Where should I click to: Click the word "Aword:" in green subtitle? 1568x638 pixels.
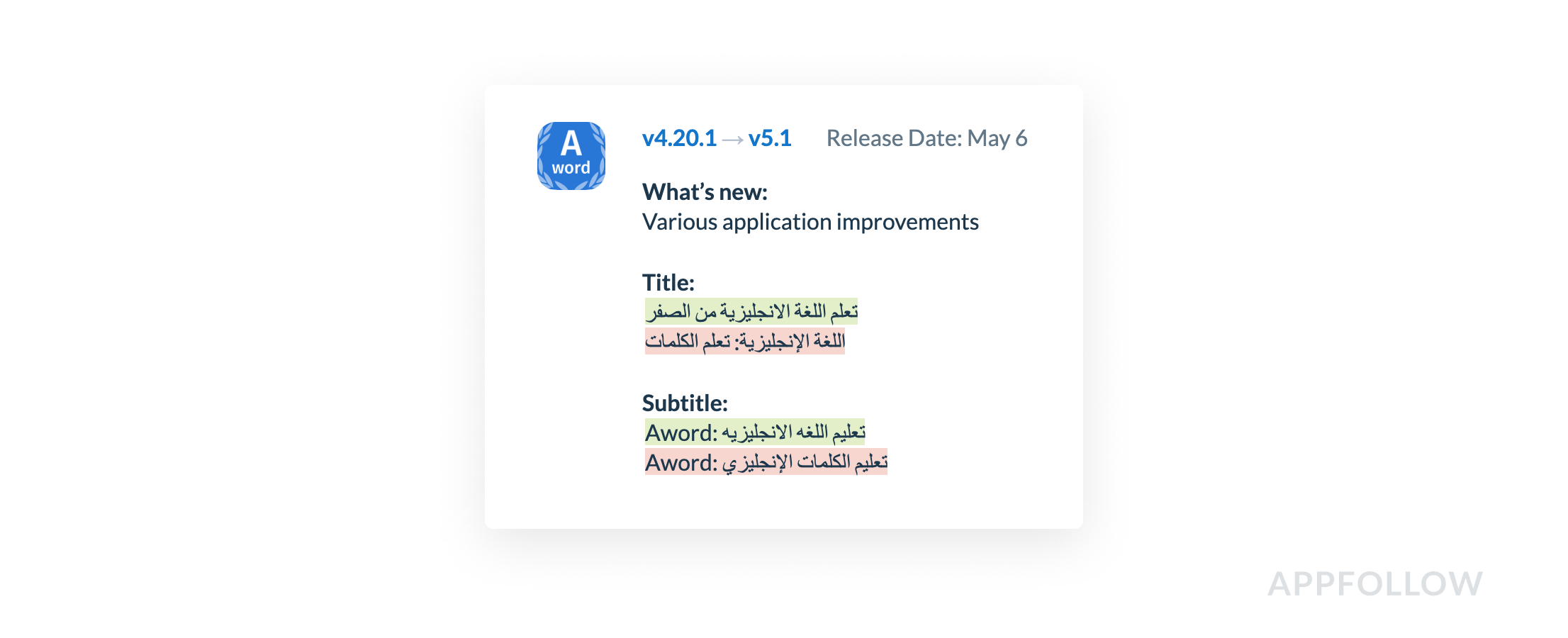[x=681, y=433]
